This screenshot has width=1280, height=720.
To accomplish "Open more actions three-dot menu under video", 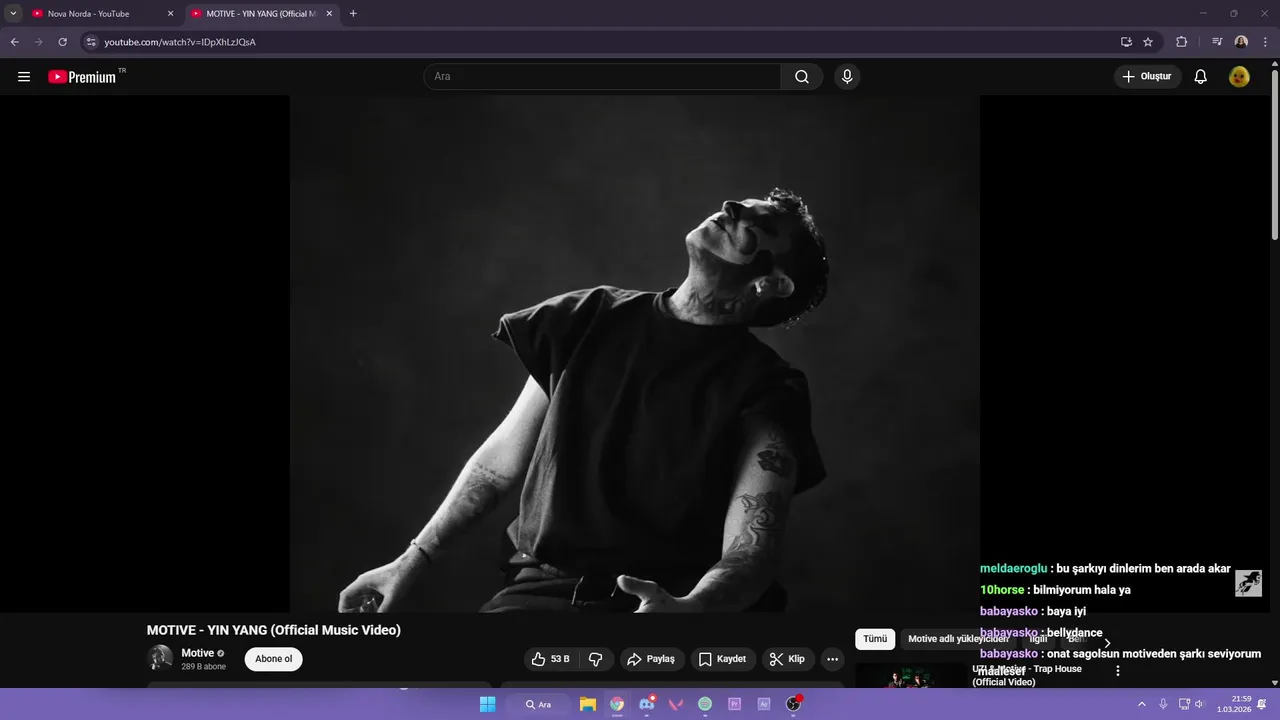I will tap(832, 659).
